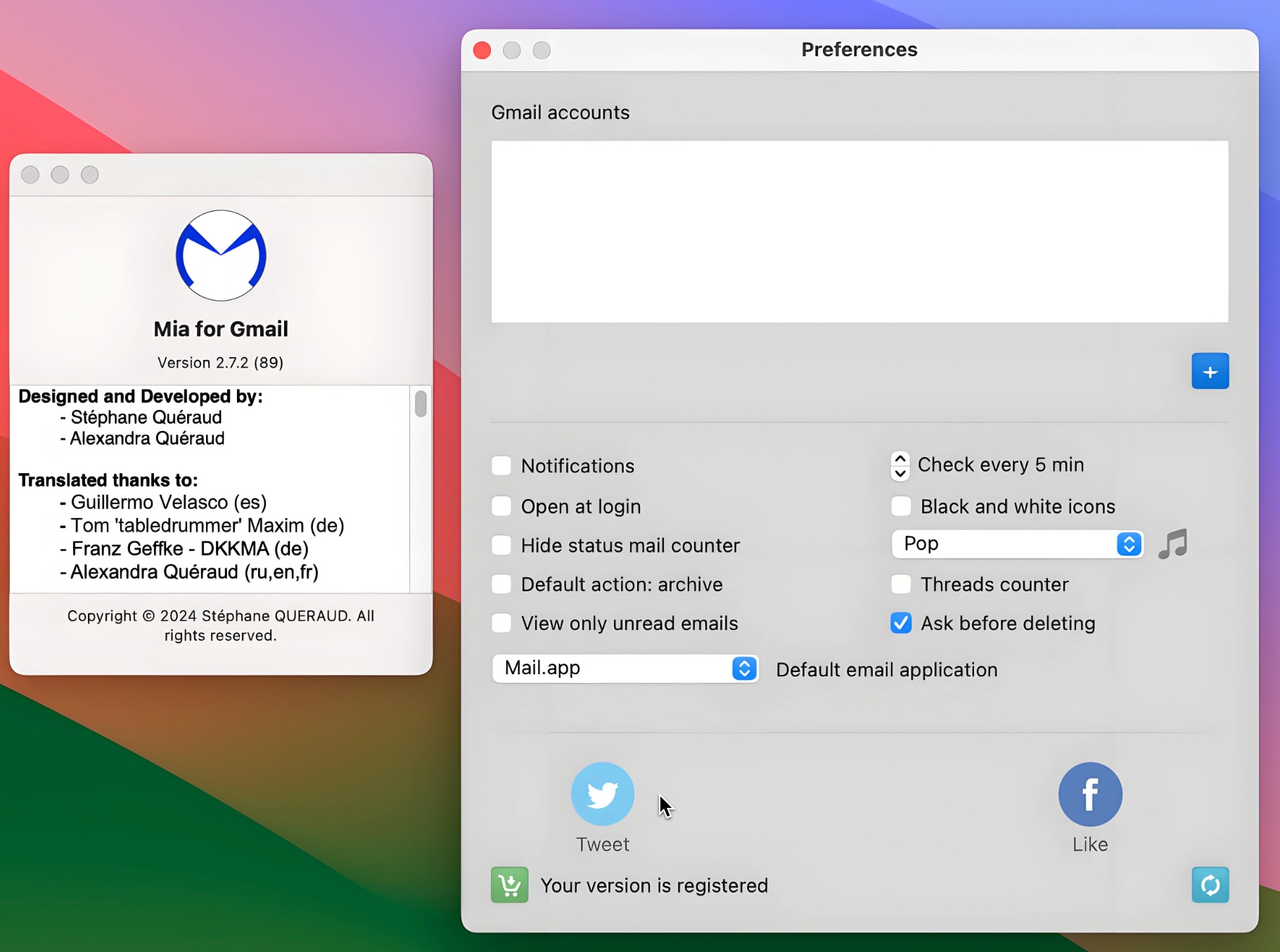Click 'Designed and Developed by:' heading

(141, 397)
